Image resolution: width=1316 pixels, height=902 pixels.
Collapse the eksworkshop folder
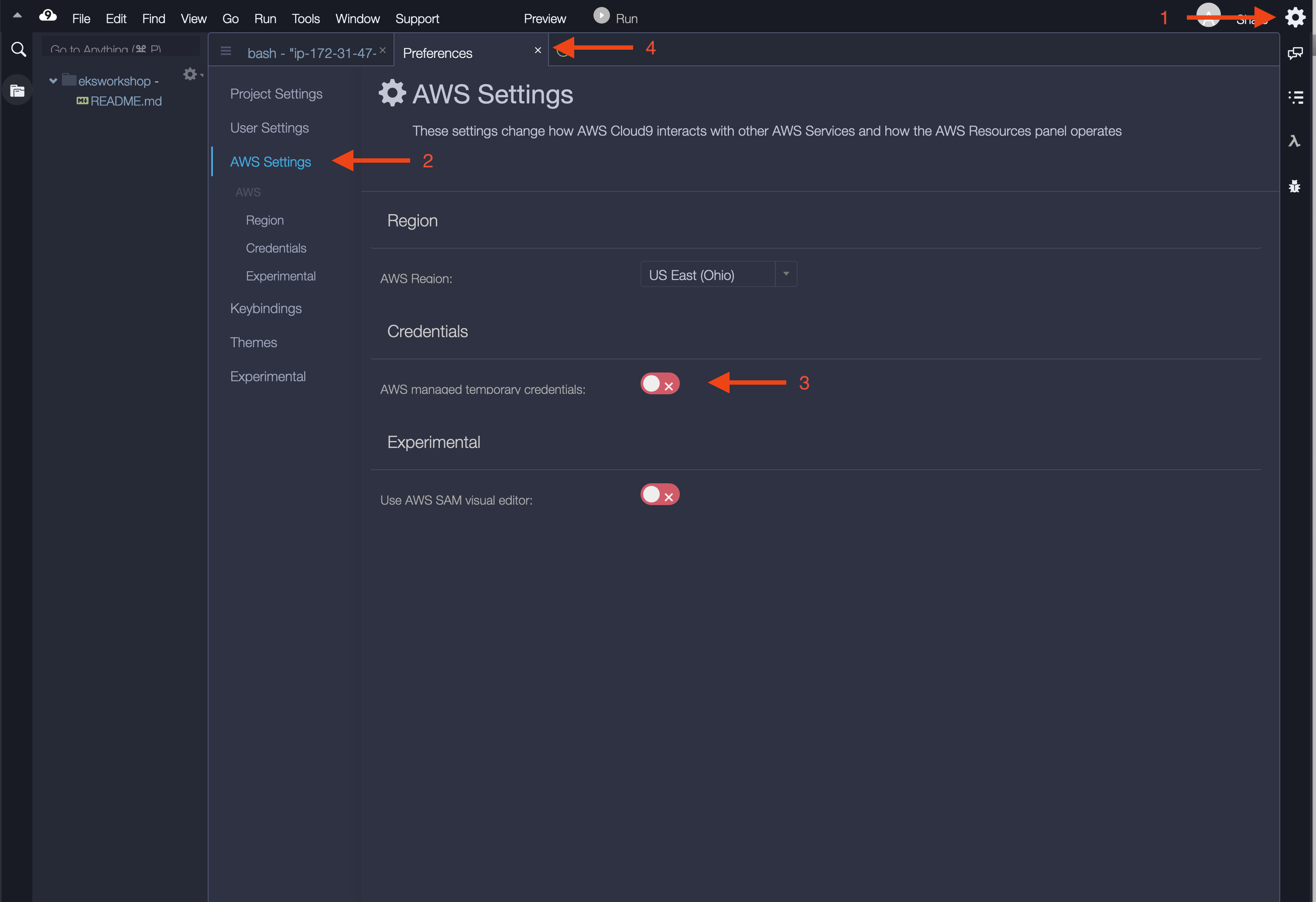[53, 80]
